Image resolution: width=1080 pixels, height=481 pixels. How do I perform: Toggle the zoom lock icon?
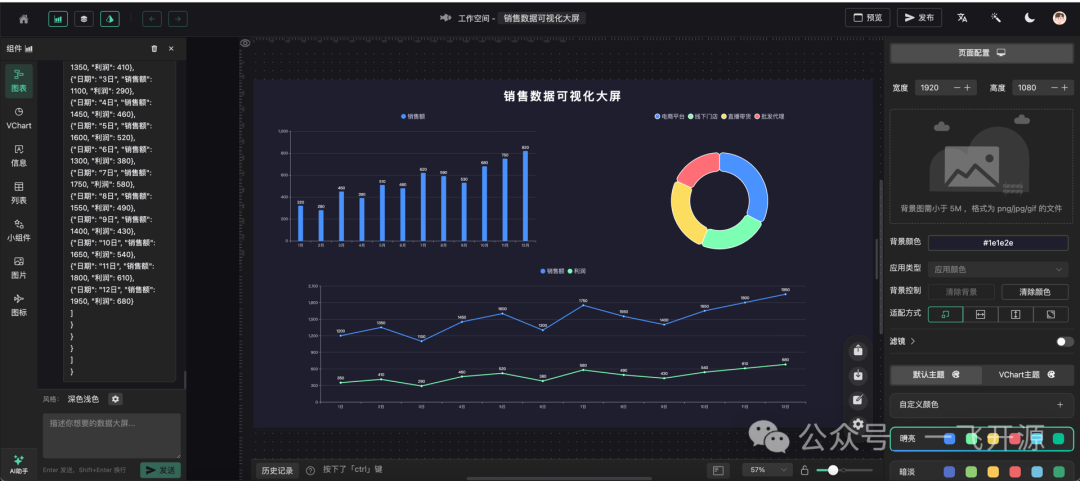point(804,470)
